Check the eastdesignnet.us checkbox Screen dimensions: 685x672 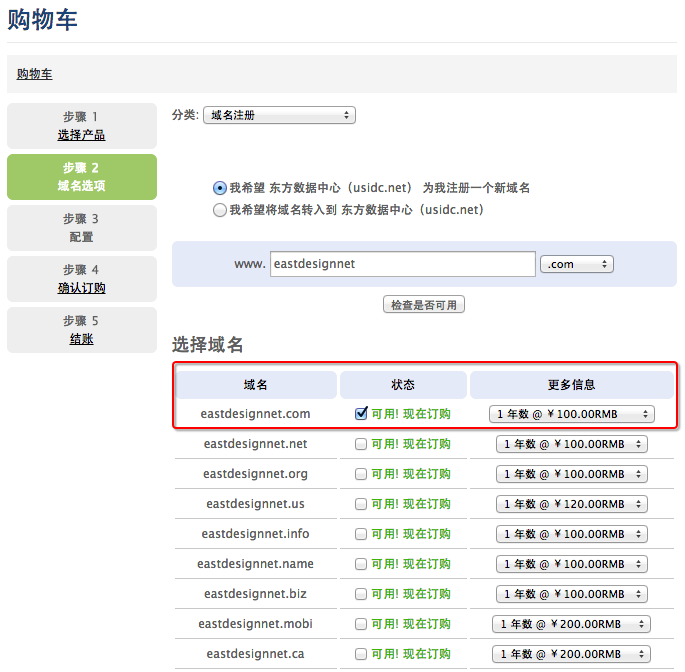[x=361, y=504]
